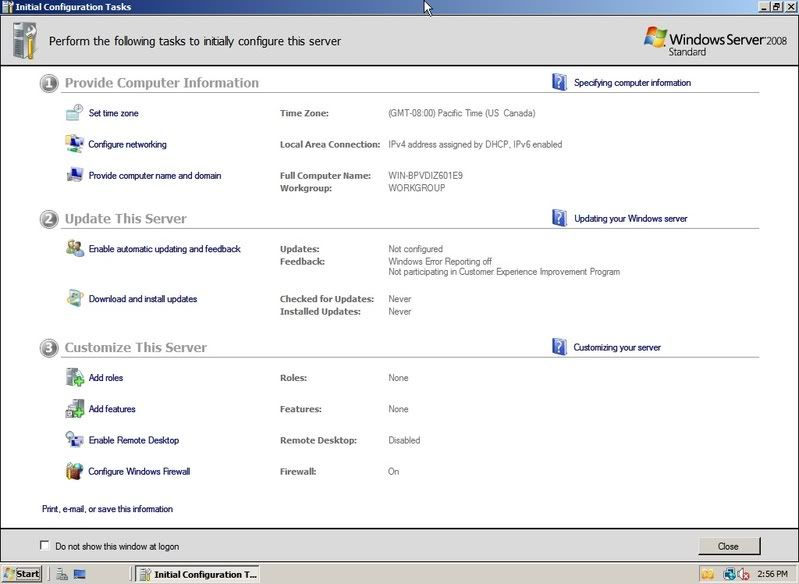The image size is (799, 584).
Task: Click the Initial Configuration Tasks taskbar button
Action: click(198, 574)
